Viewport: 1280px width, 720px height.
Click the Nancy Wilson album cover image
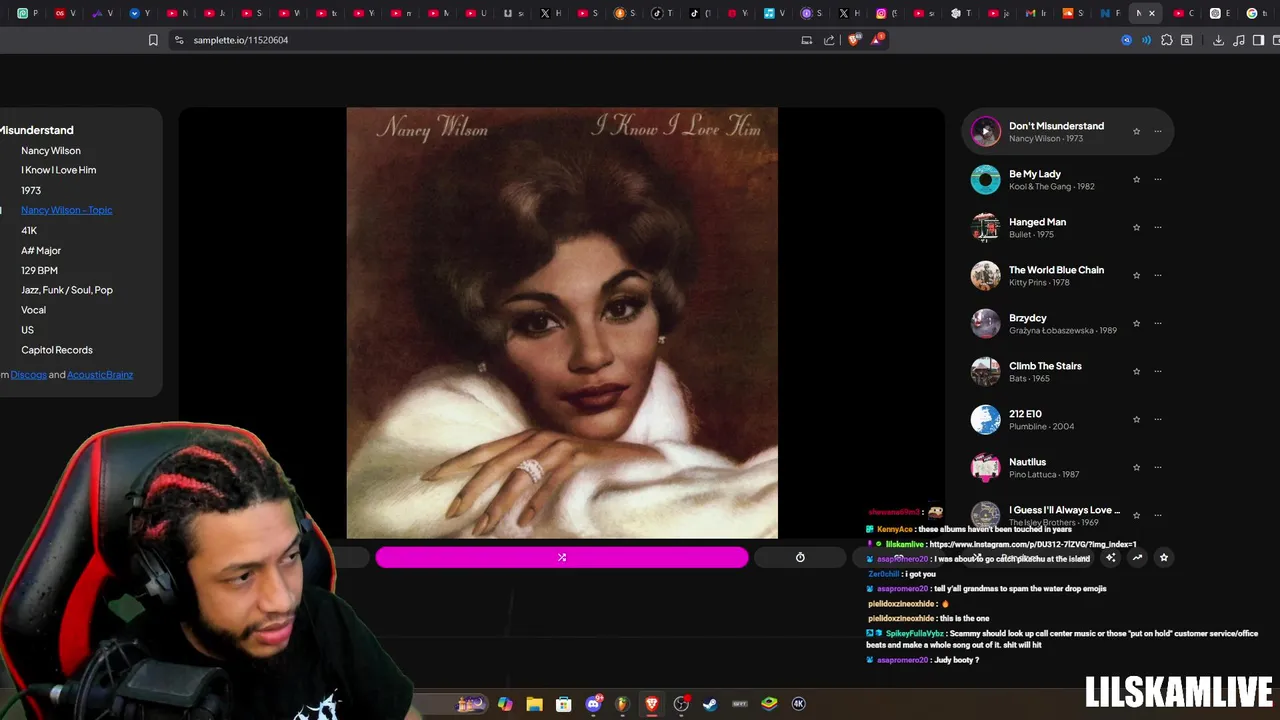coord(562,323)
